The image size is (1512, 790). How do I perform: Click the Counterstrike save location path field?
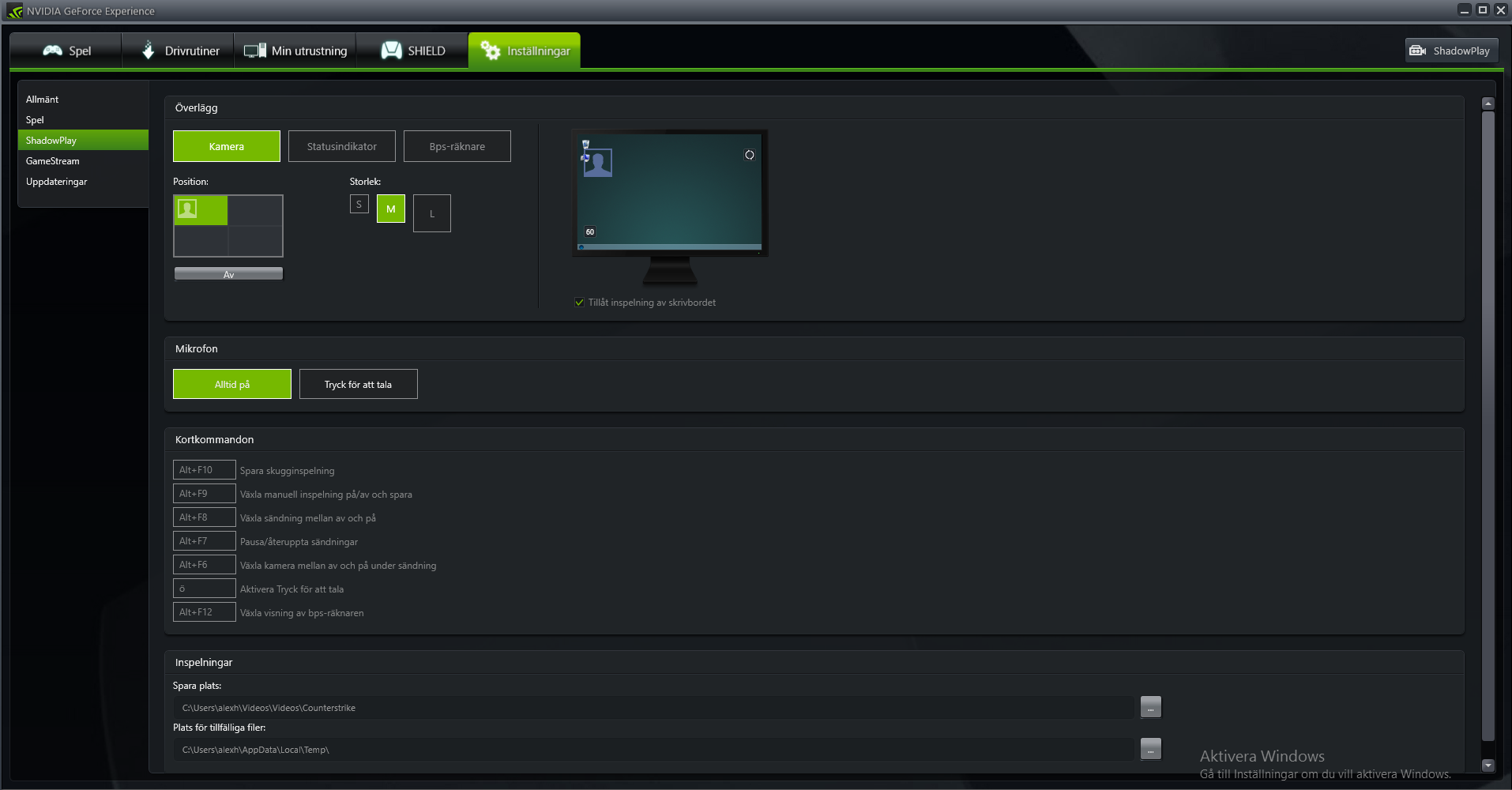click(654, 708)
